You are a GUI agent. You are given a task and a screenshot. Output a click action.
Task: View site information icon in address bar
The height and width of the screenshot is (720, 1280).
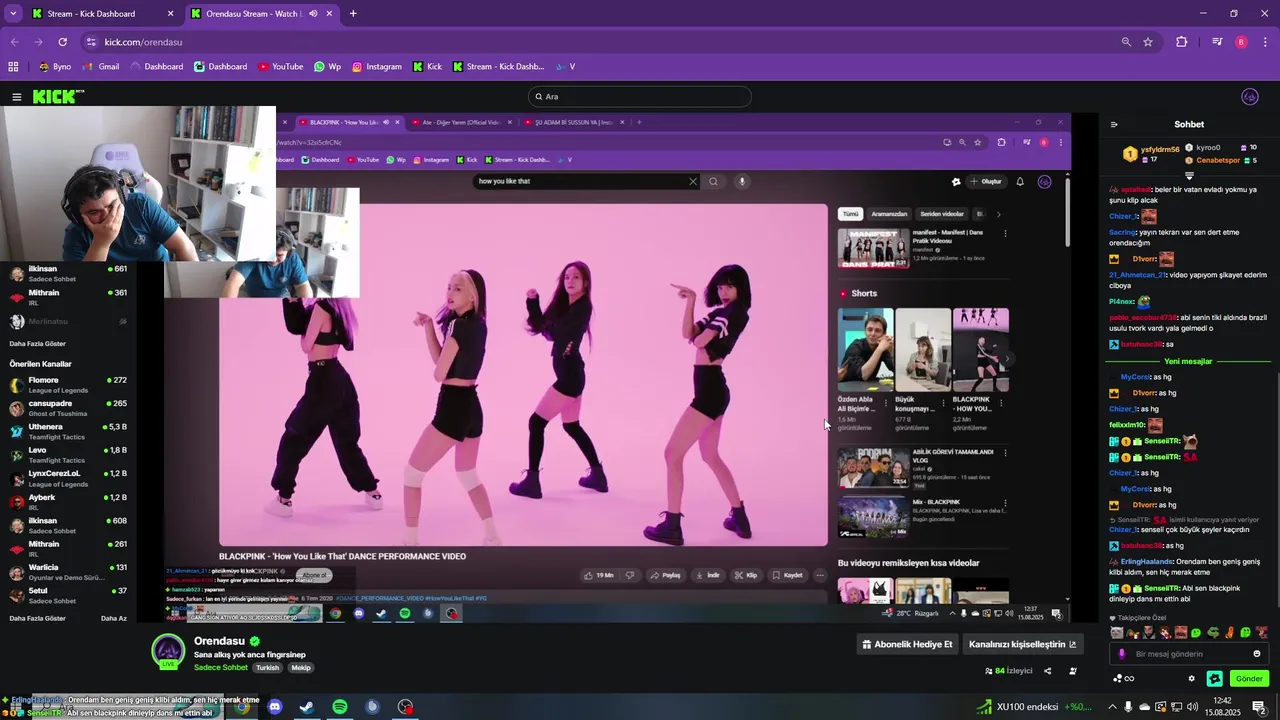(91, 42)
